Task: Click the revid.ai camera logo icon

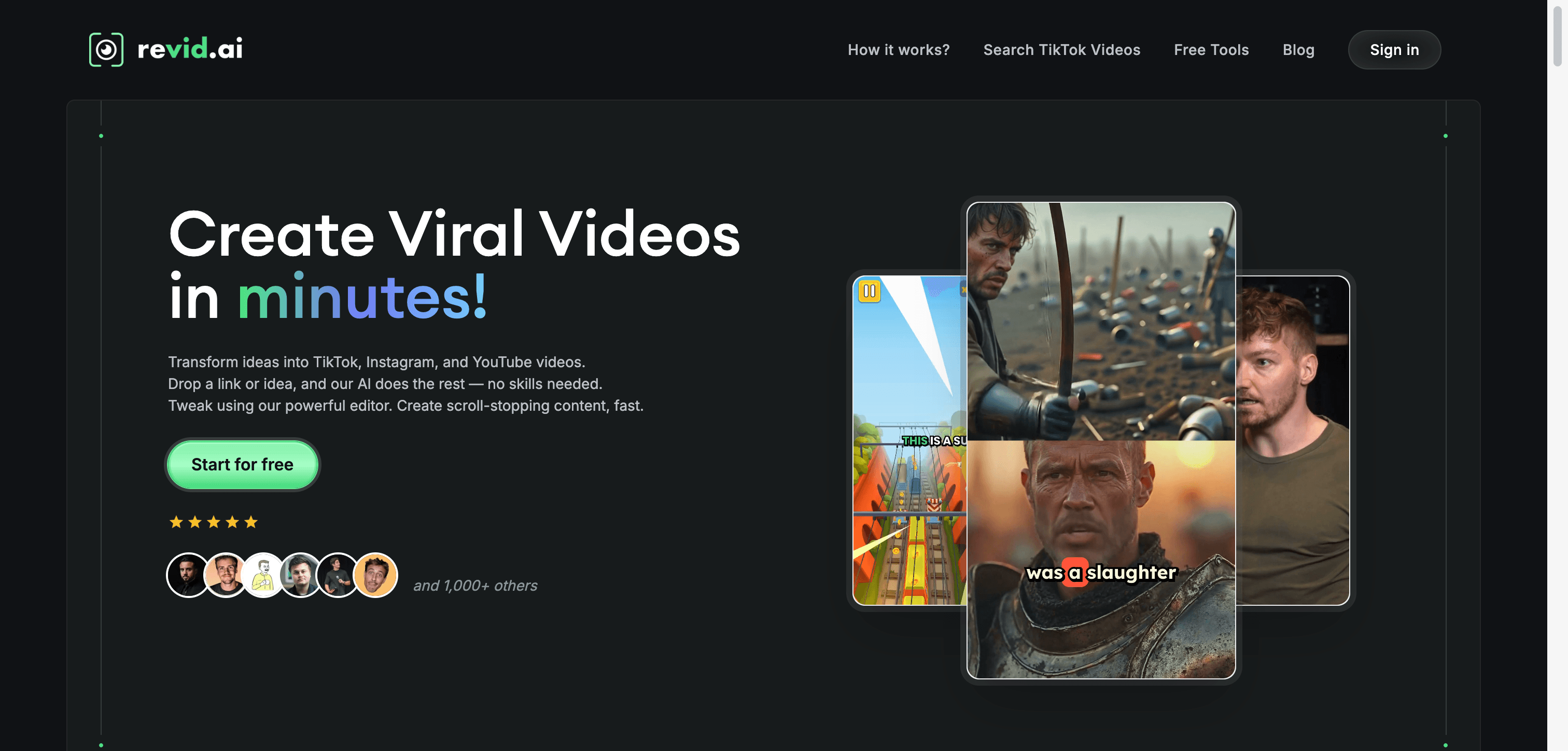Action: [106, 49]
